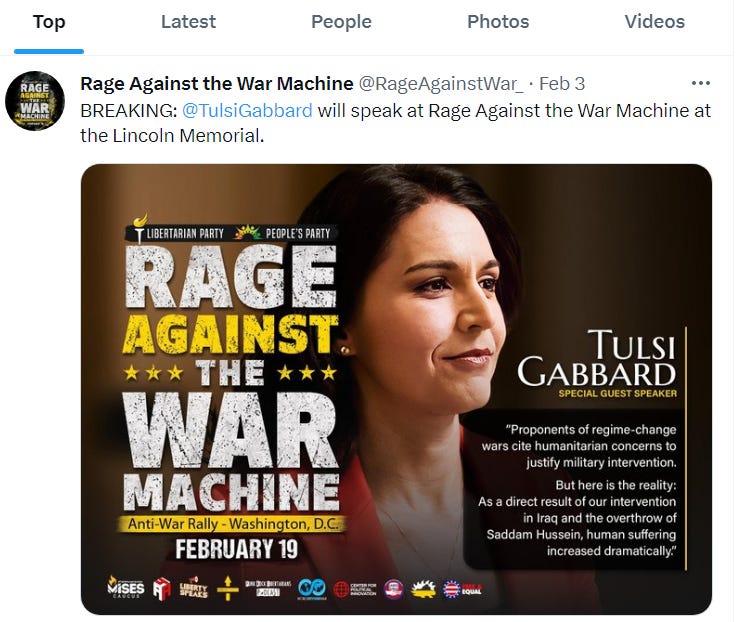Switch to the People tab
The height and width of the screenshot is (622, 748).
[x=341, y=22]
